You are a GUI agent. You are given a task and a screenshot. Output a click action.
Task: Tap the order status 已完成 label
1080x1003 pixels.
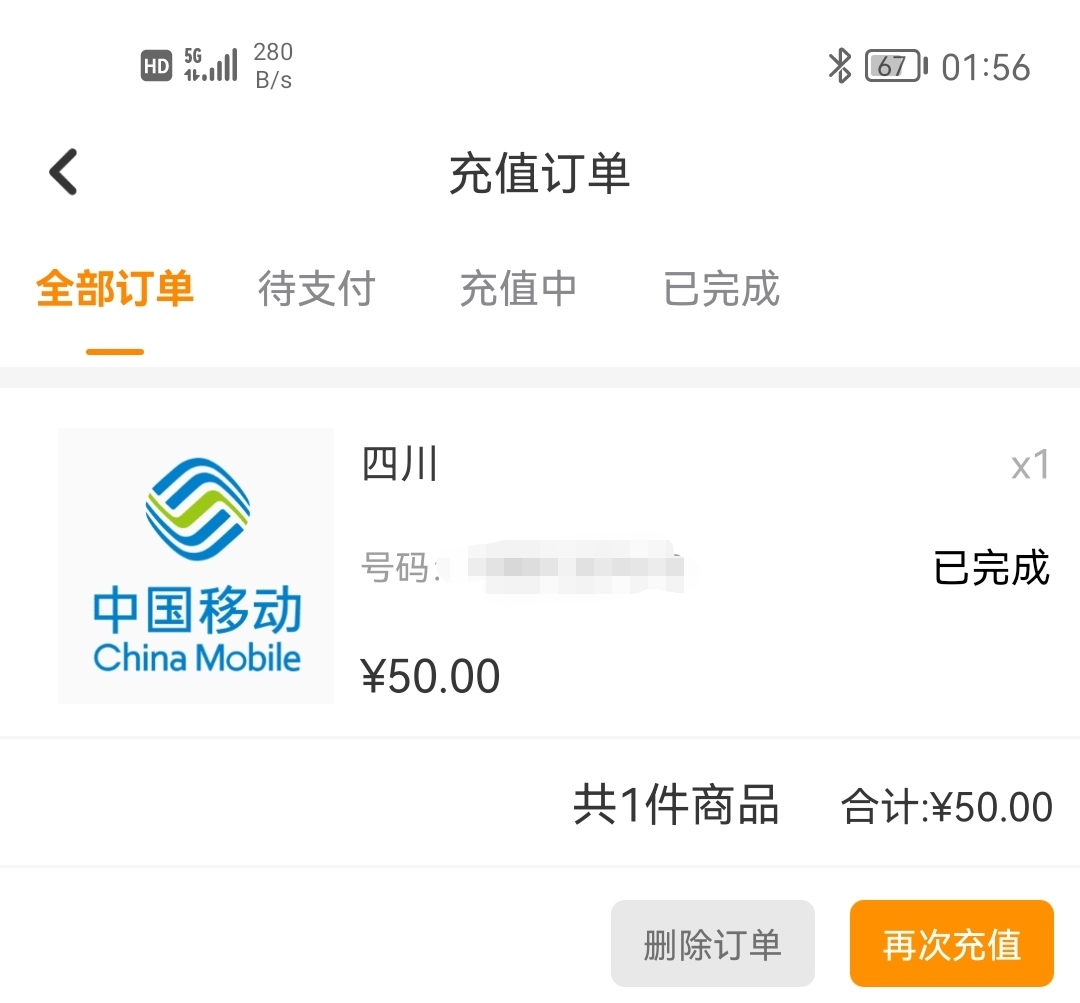click(x=990, y=568)
